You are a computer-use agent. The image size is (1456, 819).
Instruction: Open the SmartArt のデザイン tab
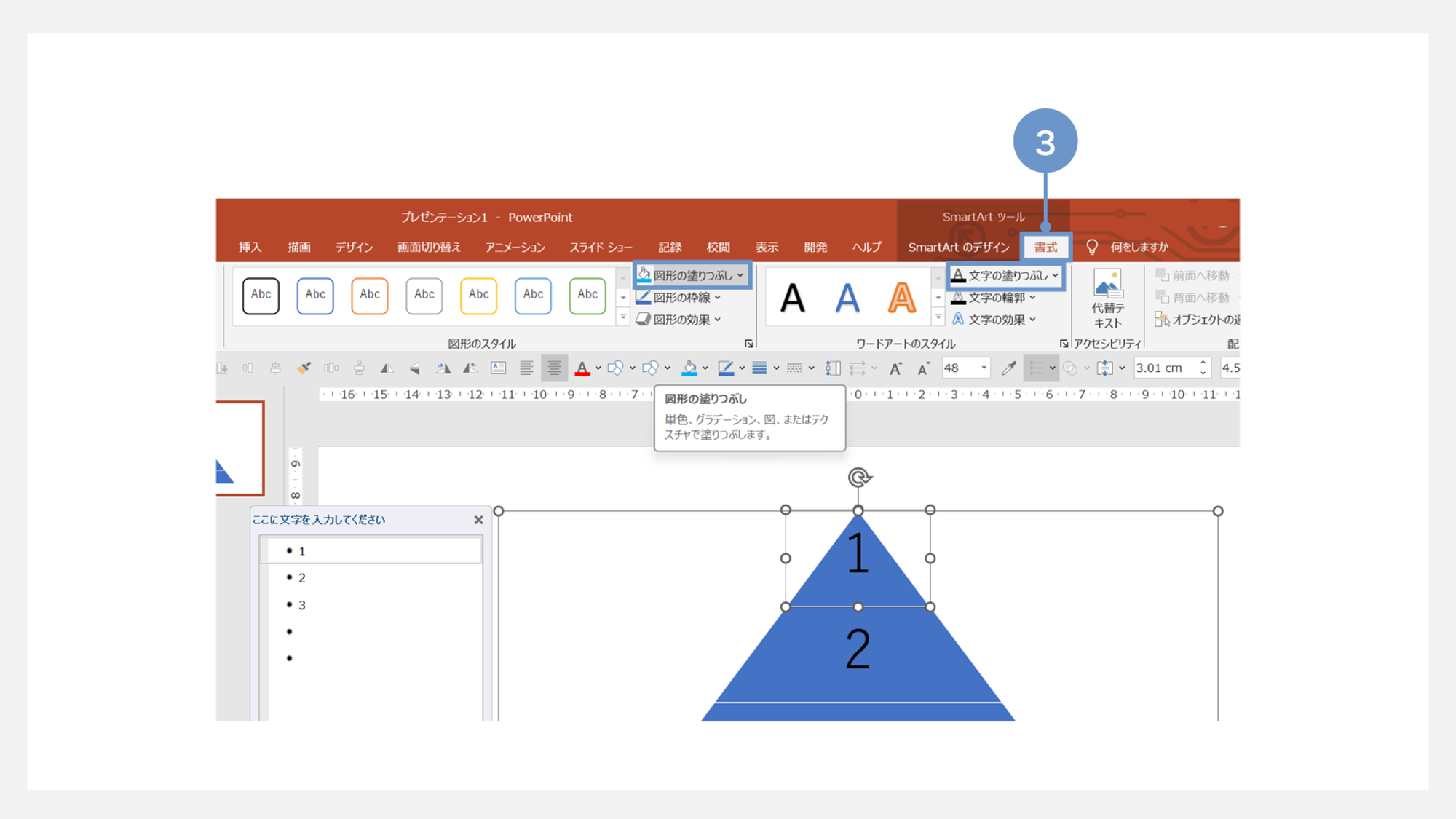point(958,248)
